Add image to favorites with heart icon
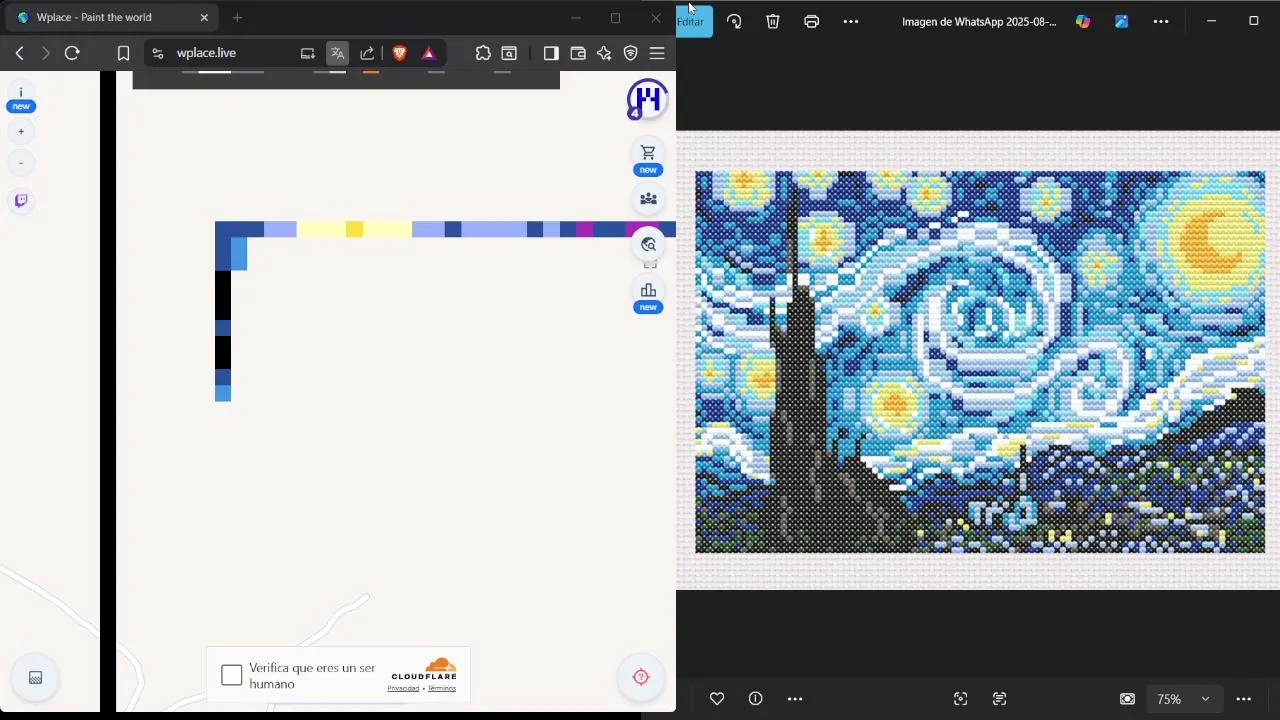This screenshot has height=720, width=1280. (x=717, y=699)
